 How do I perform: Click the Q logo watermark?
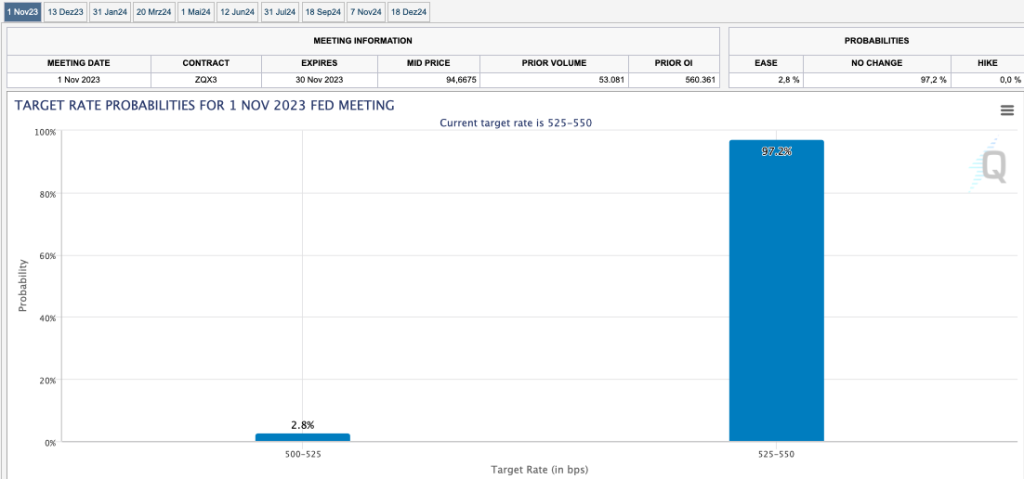994,165
